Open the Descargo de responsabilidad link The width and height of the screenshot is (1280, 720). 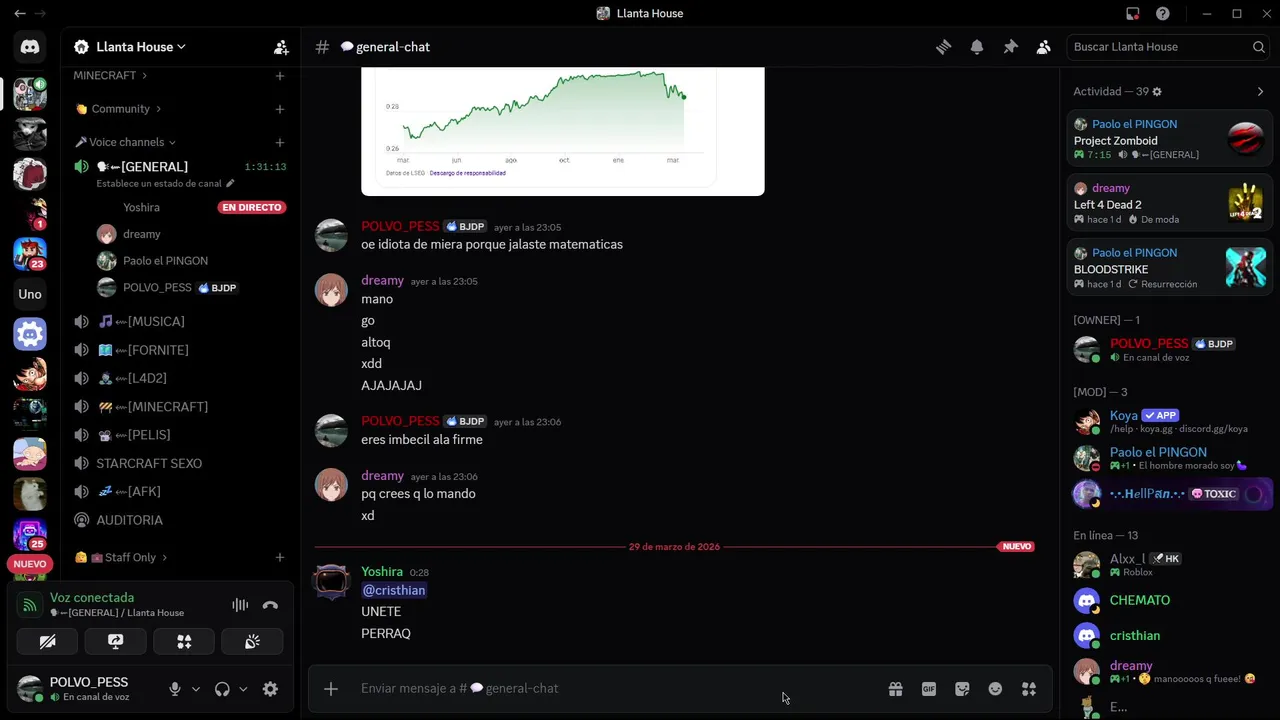(x=467, y=173)
